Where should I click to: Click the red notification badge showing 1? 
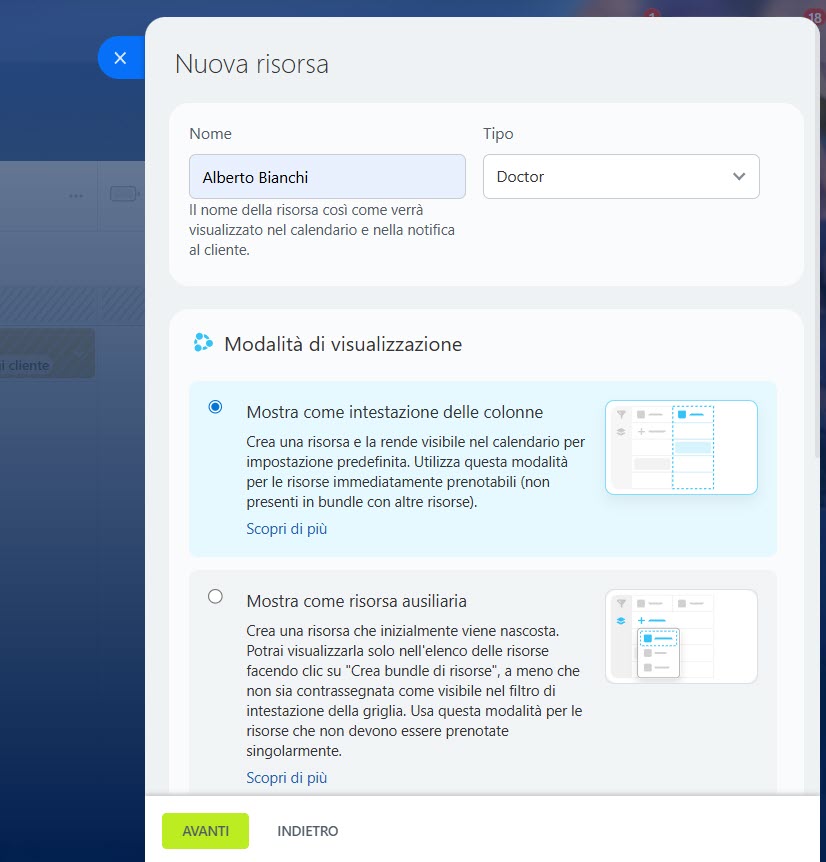tap(652, 16)
